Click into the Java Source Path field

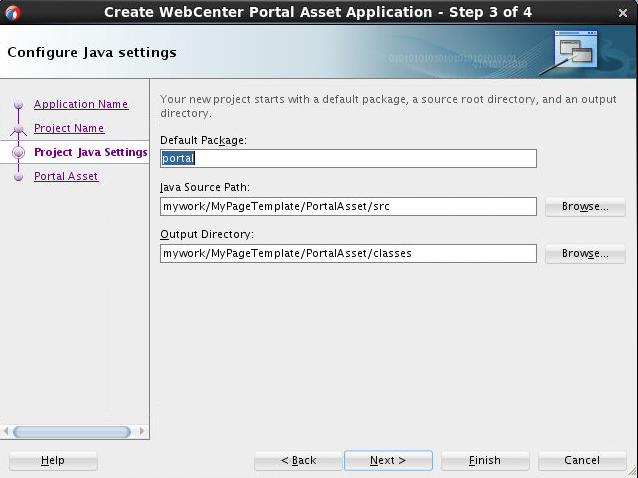(348, 206)
